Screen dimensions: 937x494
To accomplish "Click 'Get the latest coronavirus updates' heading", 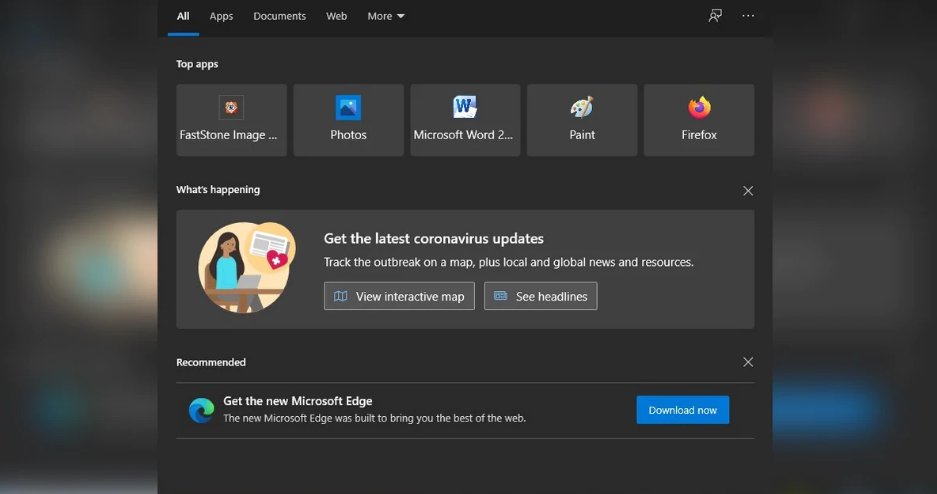I will pos(434,238).
